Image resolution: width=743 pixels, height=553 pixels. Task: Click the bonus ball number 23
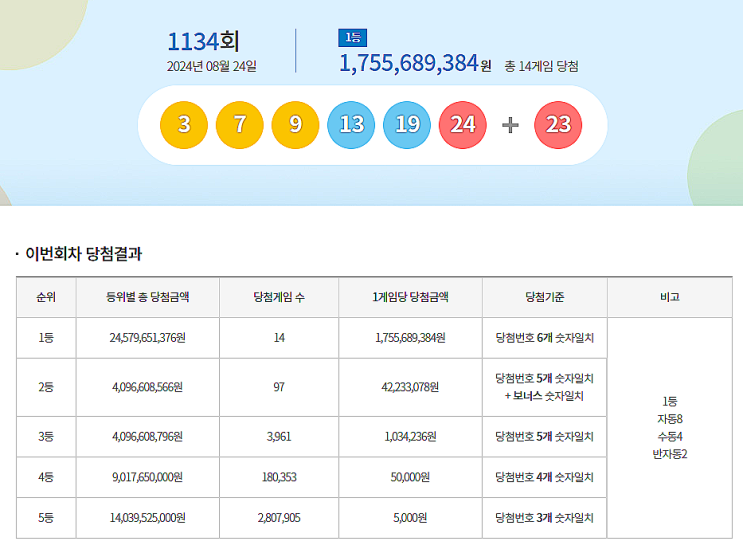click(558, 125)
